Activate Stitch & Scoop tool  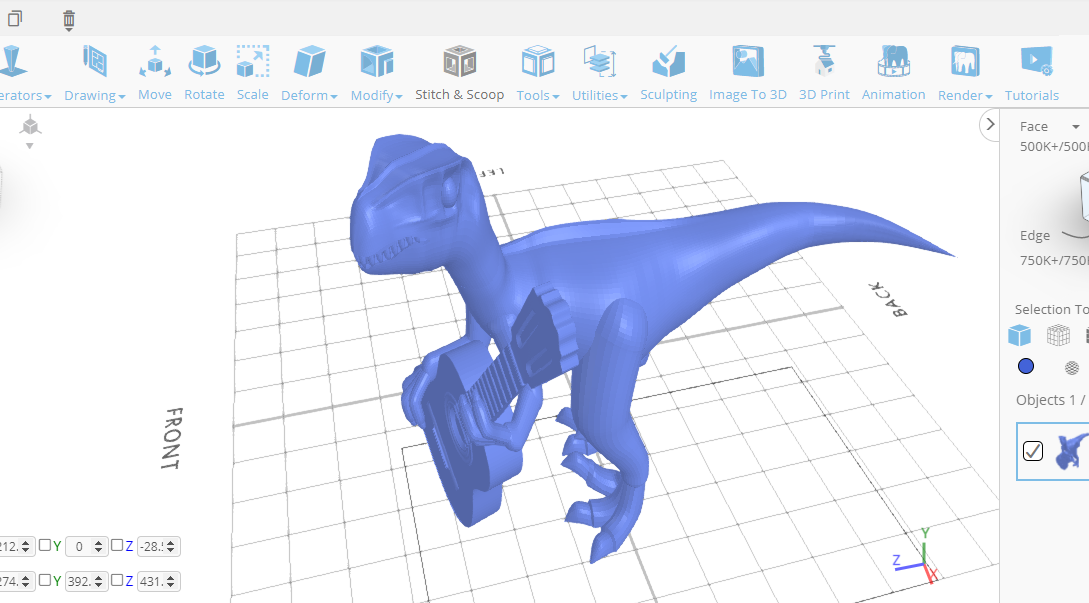(x=459, y=74)
